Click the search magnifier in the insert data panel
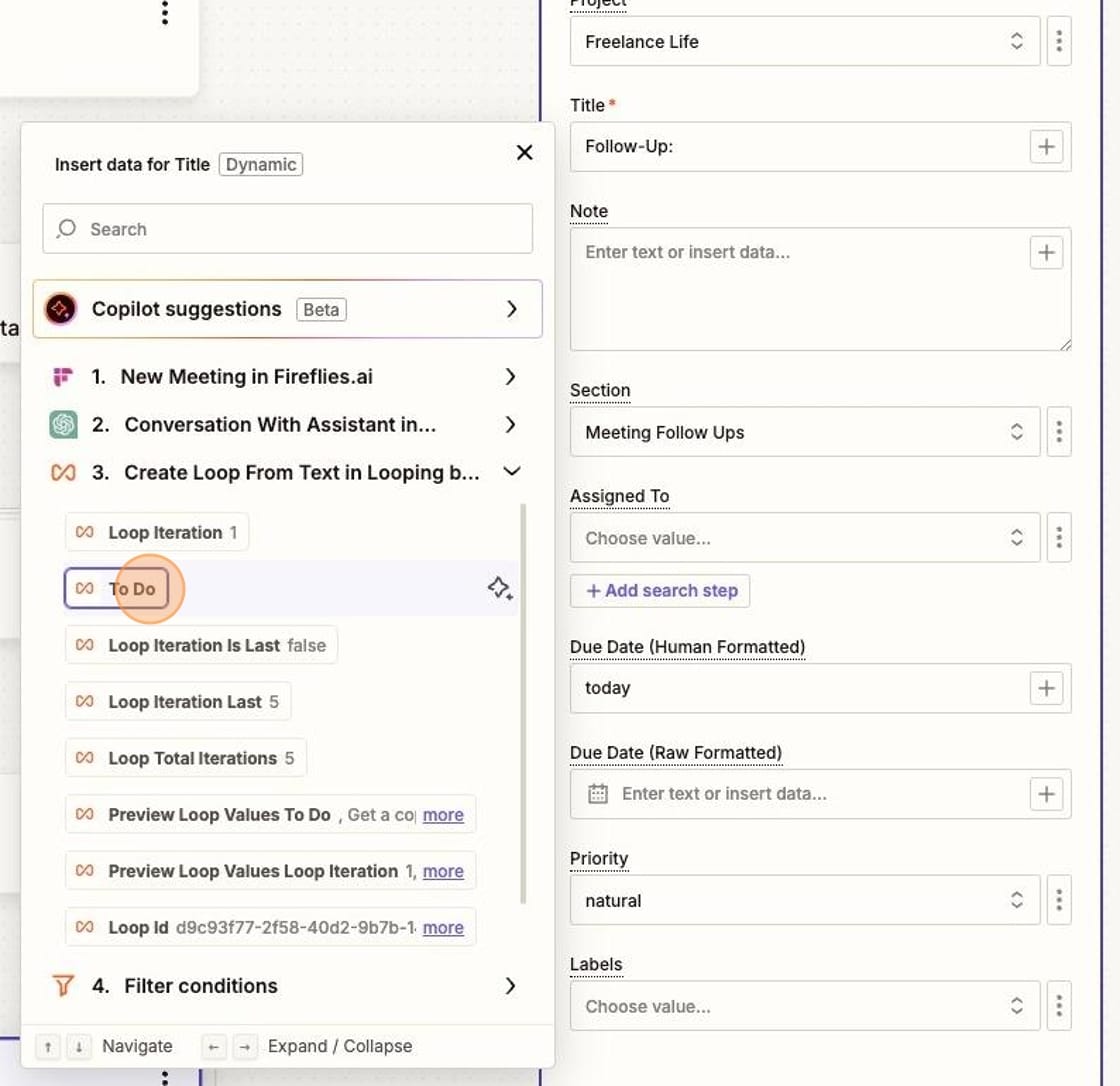The width and height of the screenshot is (1120, 1086). [x=67, y=228]
